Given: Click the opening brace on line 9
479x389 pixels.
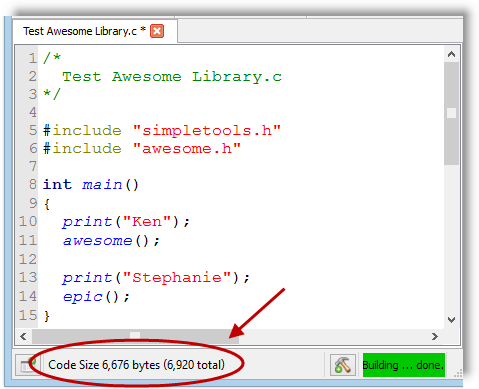Looking at the screenshot, I should 47,204.
